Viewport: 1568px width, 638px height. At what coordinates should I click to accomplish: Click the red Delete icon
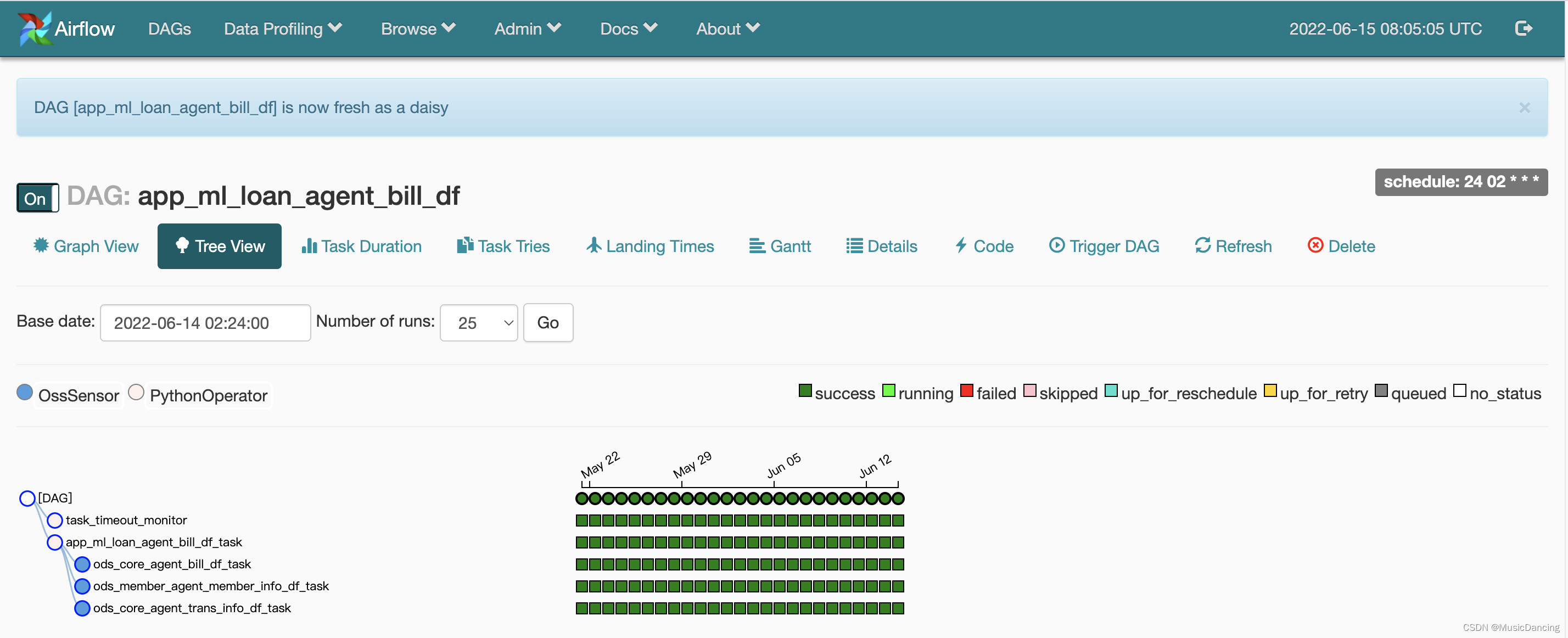(x=1315, y=245)
